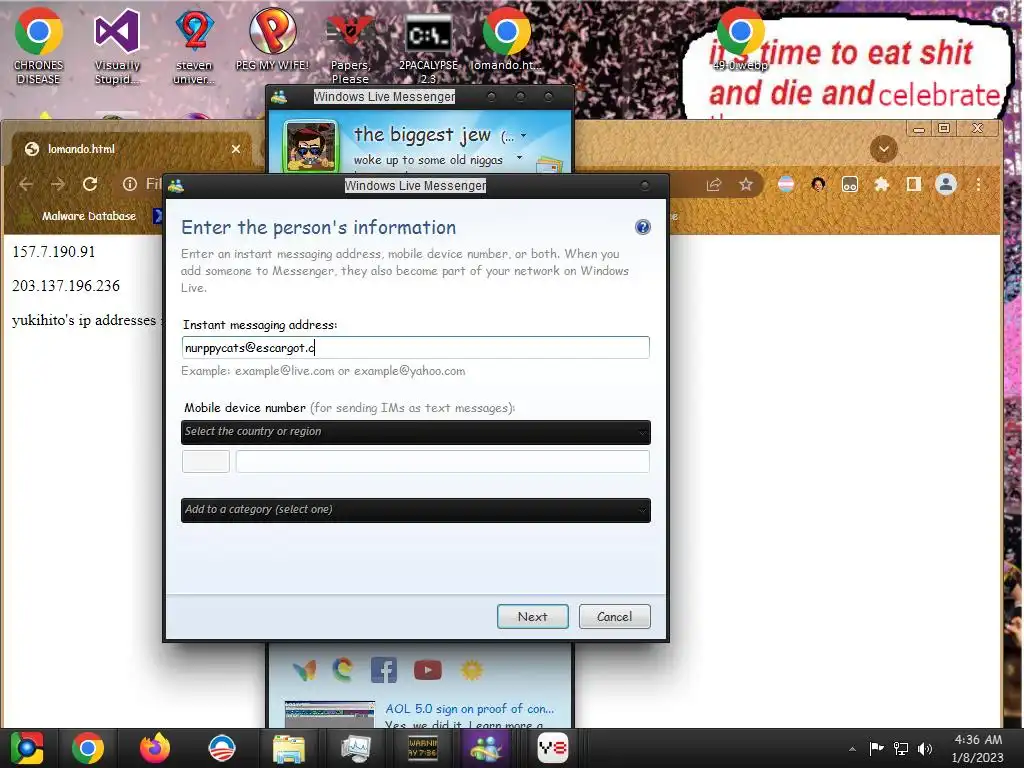Image resolution: width=1024 pixels, height=768 pixels.
Task: Click the IP address 157.7.190.91
Action: [54, 251]
